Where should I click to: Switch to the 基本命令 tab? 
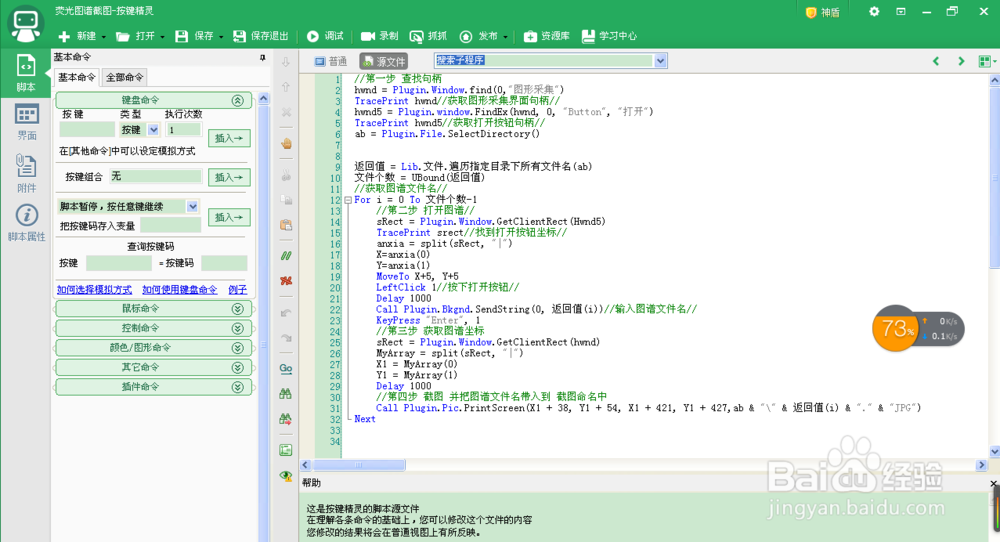(77, 77)
